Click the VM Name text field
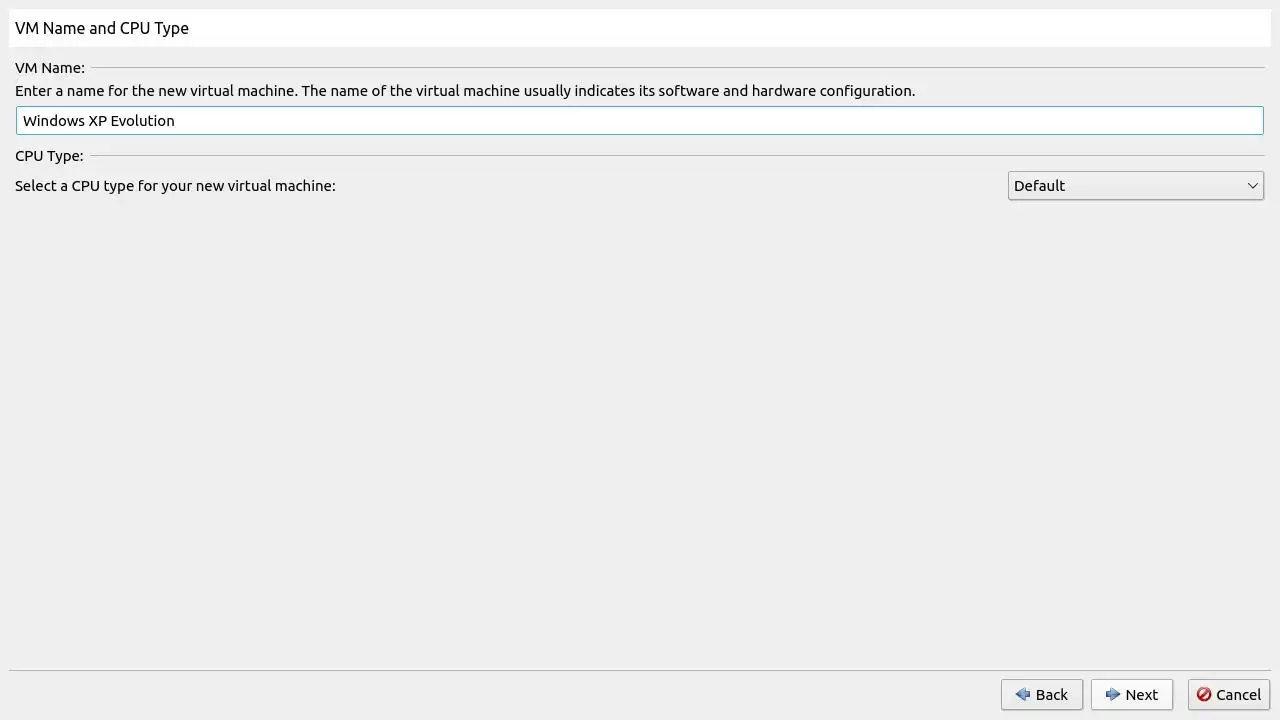The width and height of the screenshot is (1280, 720). point(640,121)
